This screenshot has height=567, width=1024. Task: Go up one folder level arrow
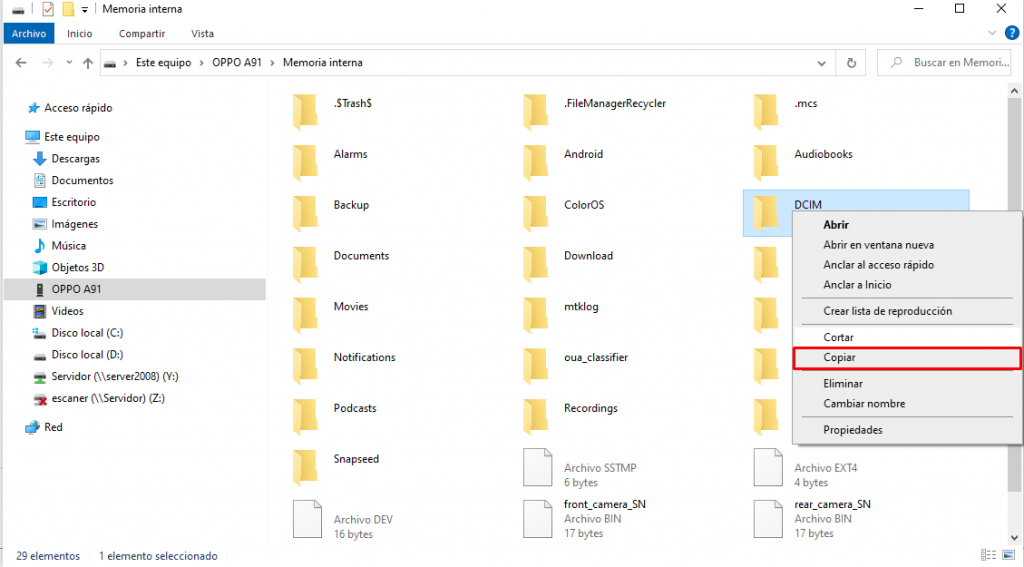(88, 63)
